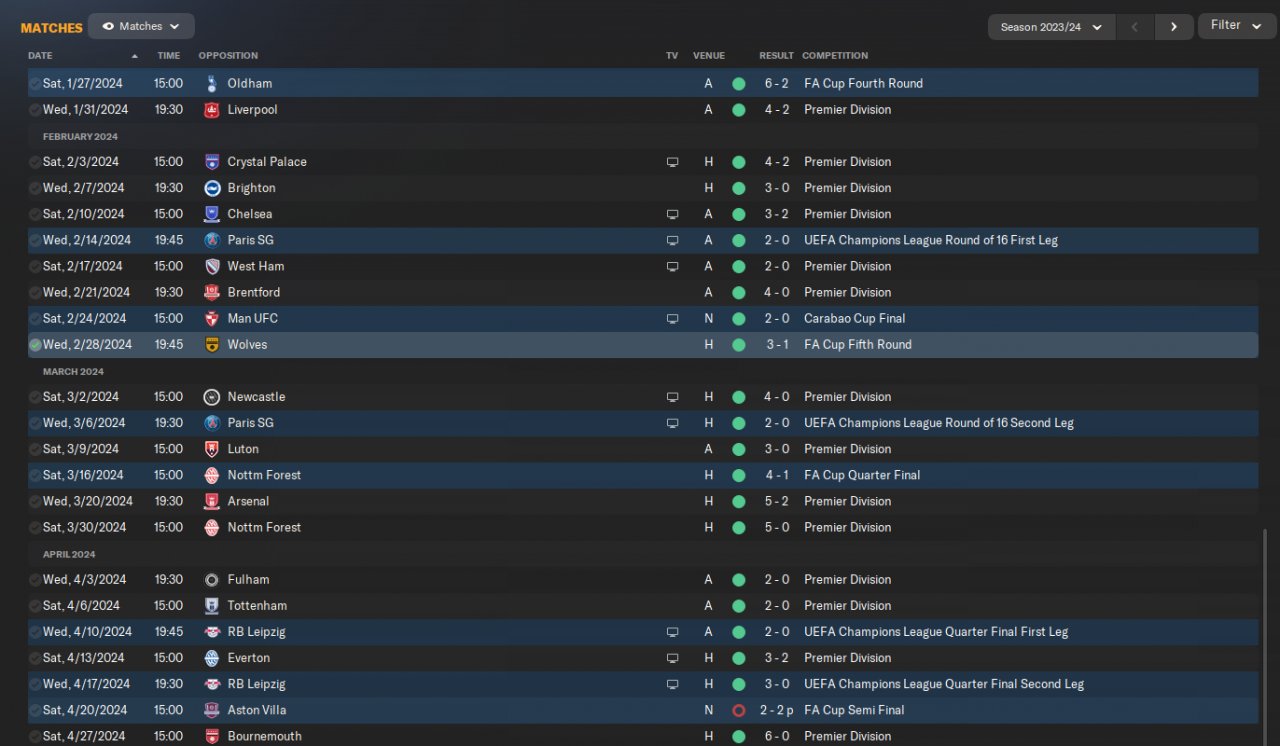Open the Filter dropdown
The image size is (1280, 746).
1236,26
